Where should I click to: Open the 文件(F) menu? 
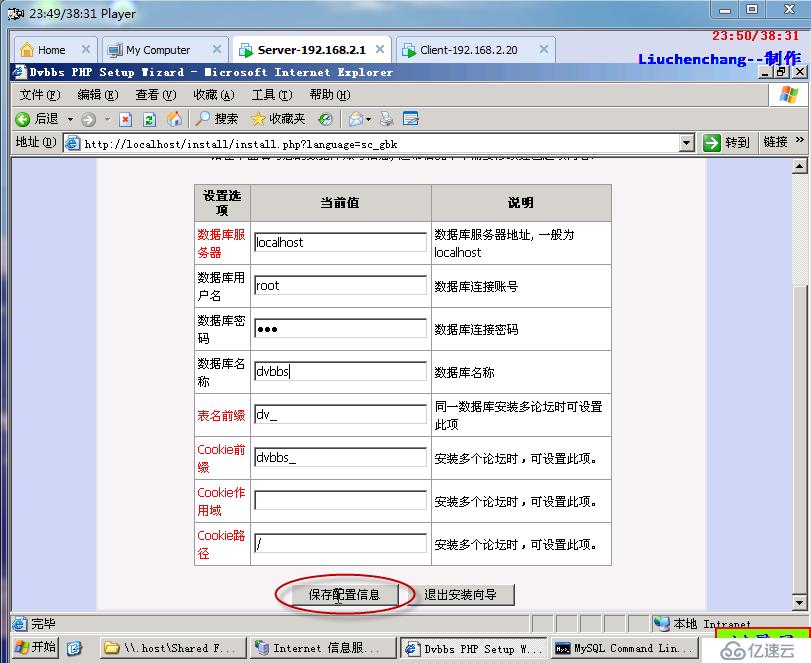click(40, 95)
